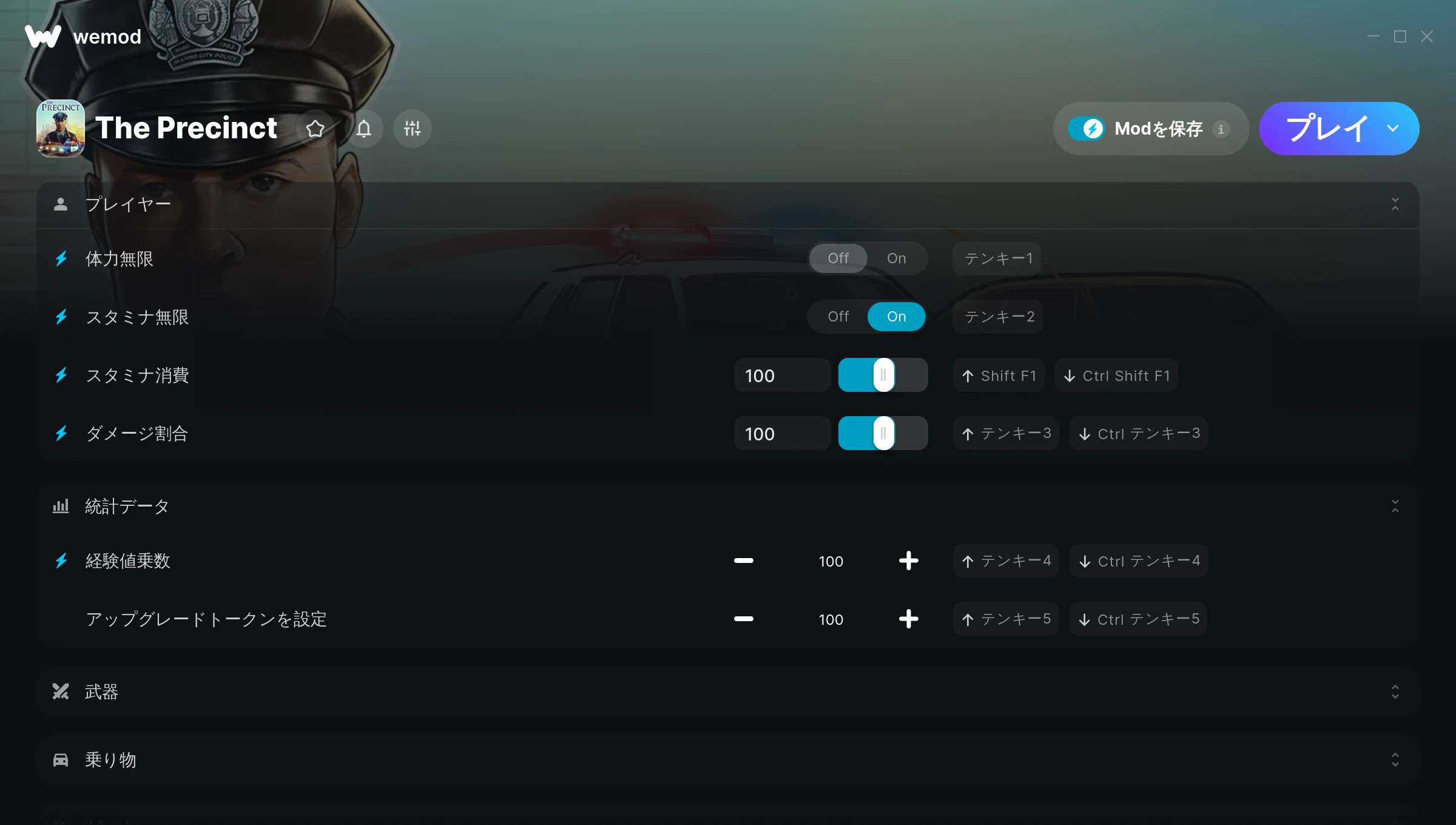The height and width of the screenshot is (825, 1456).
Task: Expand the 乗り物 section
Action: (1395, 760)
